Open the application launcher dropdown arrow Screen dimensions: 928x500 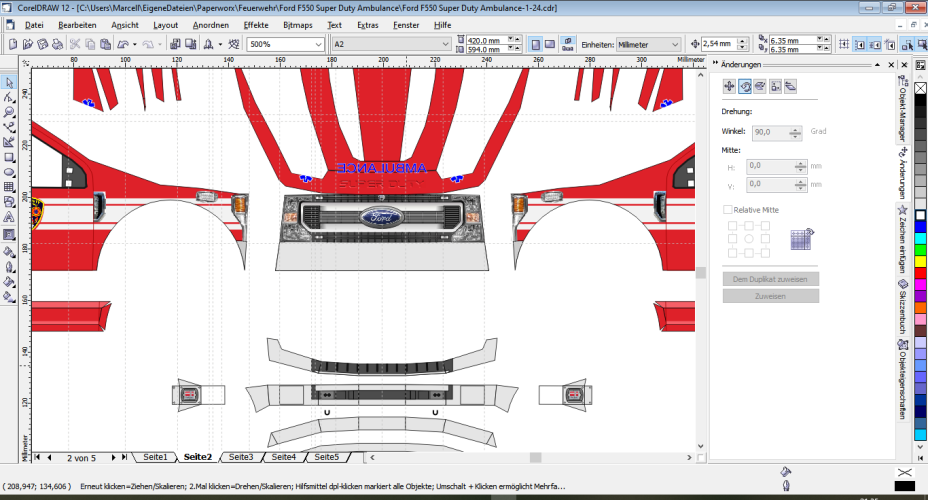click(x=220, y=44)
